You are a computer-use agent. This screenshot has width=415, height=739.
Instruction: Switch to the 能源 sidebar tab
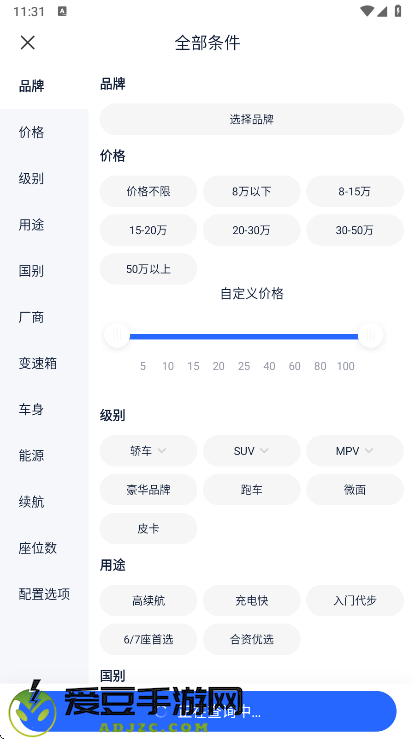click(x=31, y=456)
